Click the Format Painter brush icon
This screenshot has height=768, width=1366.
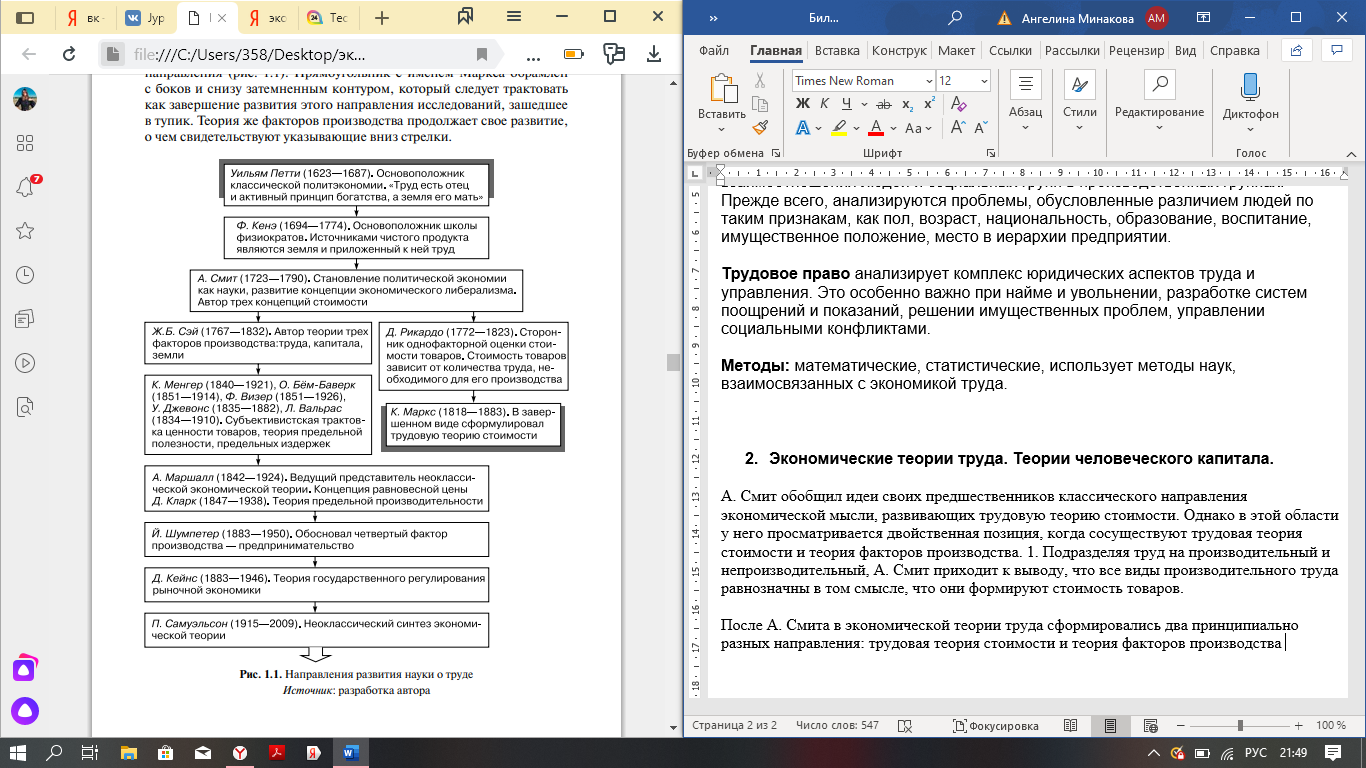tap(760, 127)
